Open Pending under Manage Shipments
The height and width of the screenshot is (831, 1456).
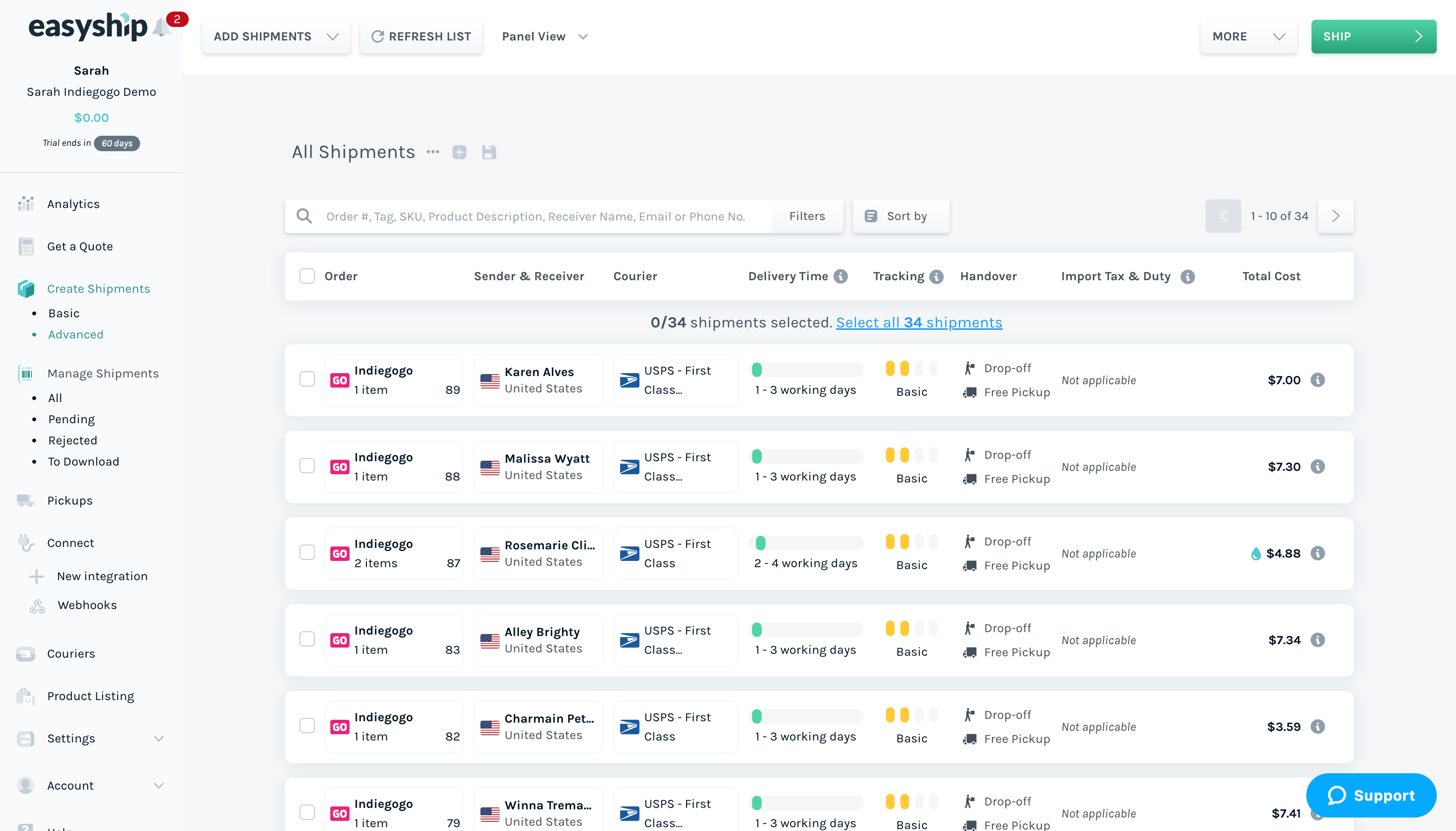click(x=71, y=419)
